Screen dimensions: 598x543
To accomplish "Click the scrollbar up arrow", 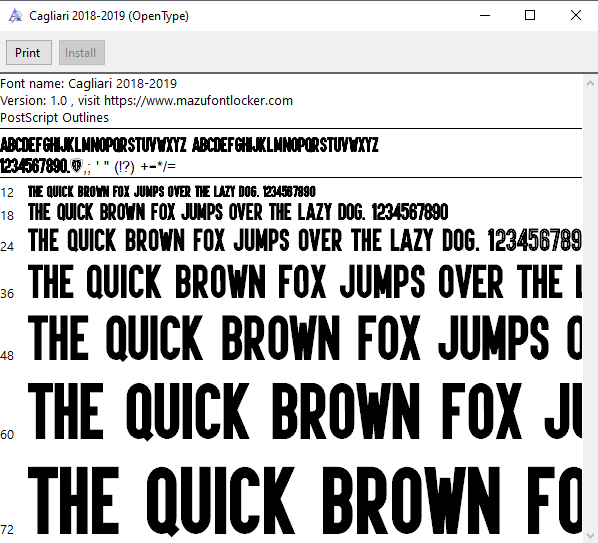I will (590, 83).
